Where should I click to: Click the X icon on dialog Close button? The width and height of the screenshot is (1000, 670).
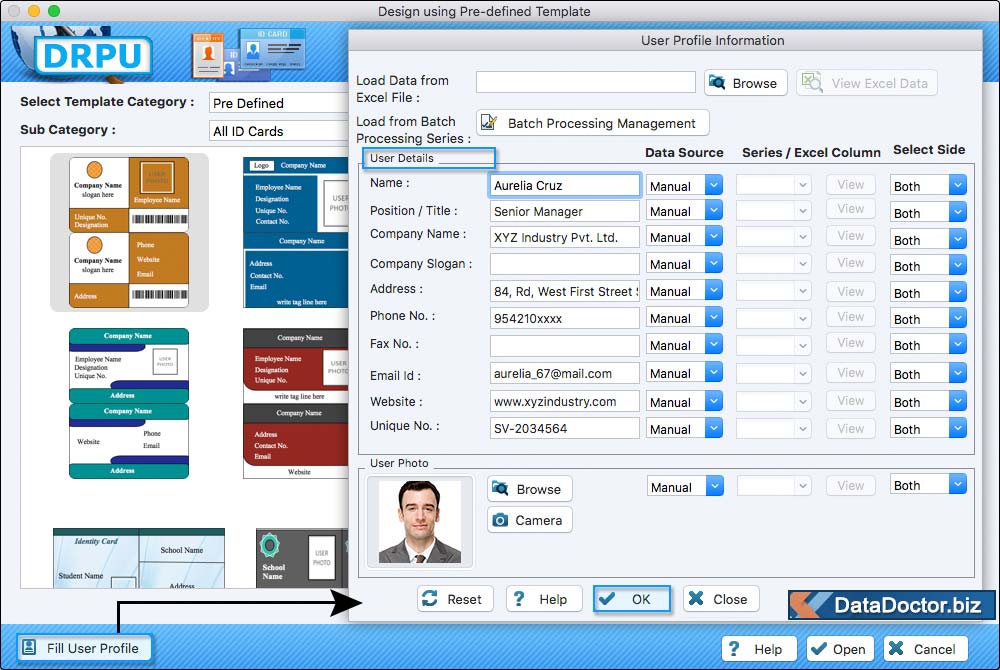pyautogui.click(x=696, y=598)
